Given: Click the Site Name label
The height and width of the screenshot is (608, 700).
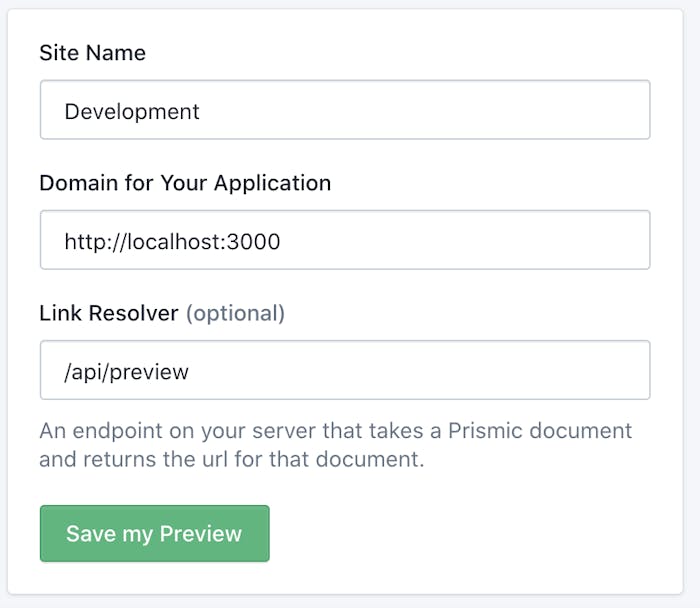Looking at the screenshot, I should click(92, 53).
